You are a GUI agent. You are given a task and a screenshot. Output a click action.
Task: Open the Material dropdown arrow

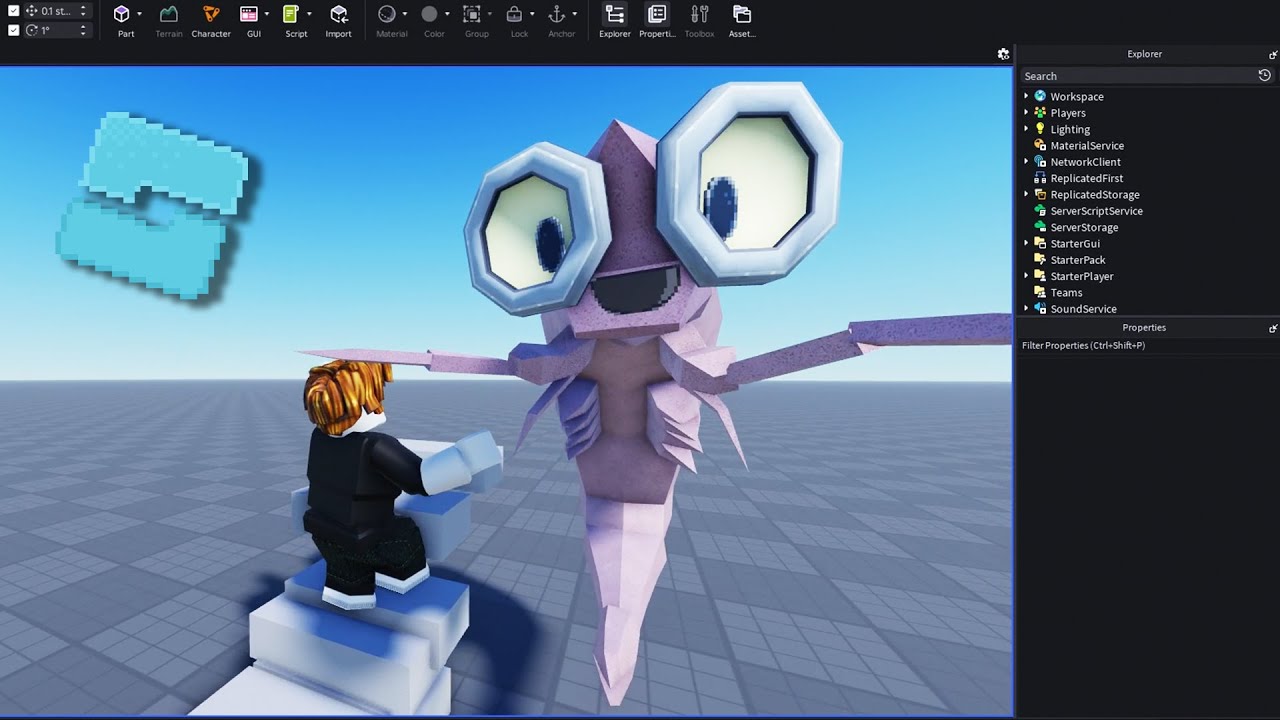click(x=405, y=14)
